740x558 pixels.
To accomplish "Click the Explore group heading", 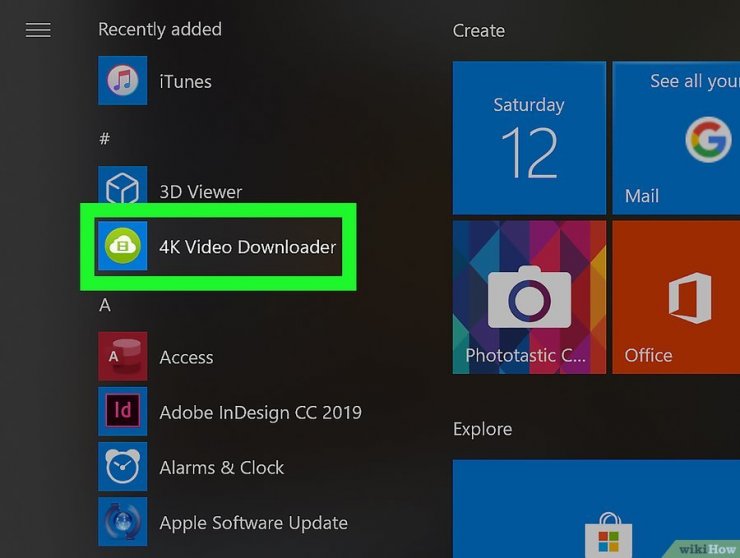I will coord(482,429).
